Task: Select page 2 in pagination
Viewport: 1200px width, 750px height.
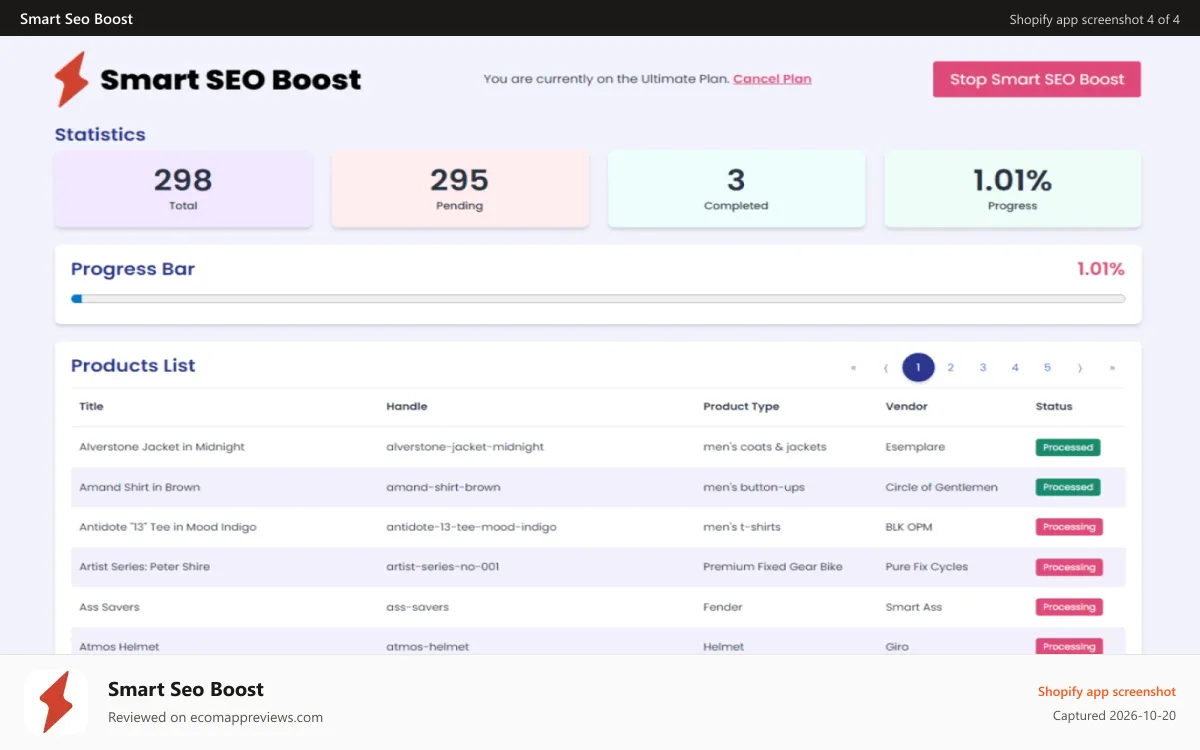Action: 950,367
